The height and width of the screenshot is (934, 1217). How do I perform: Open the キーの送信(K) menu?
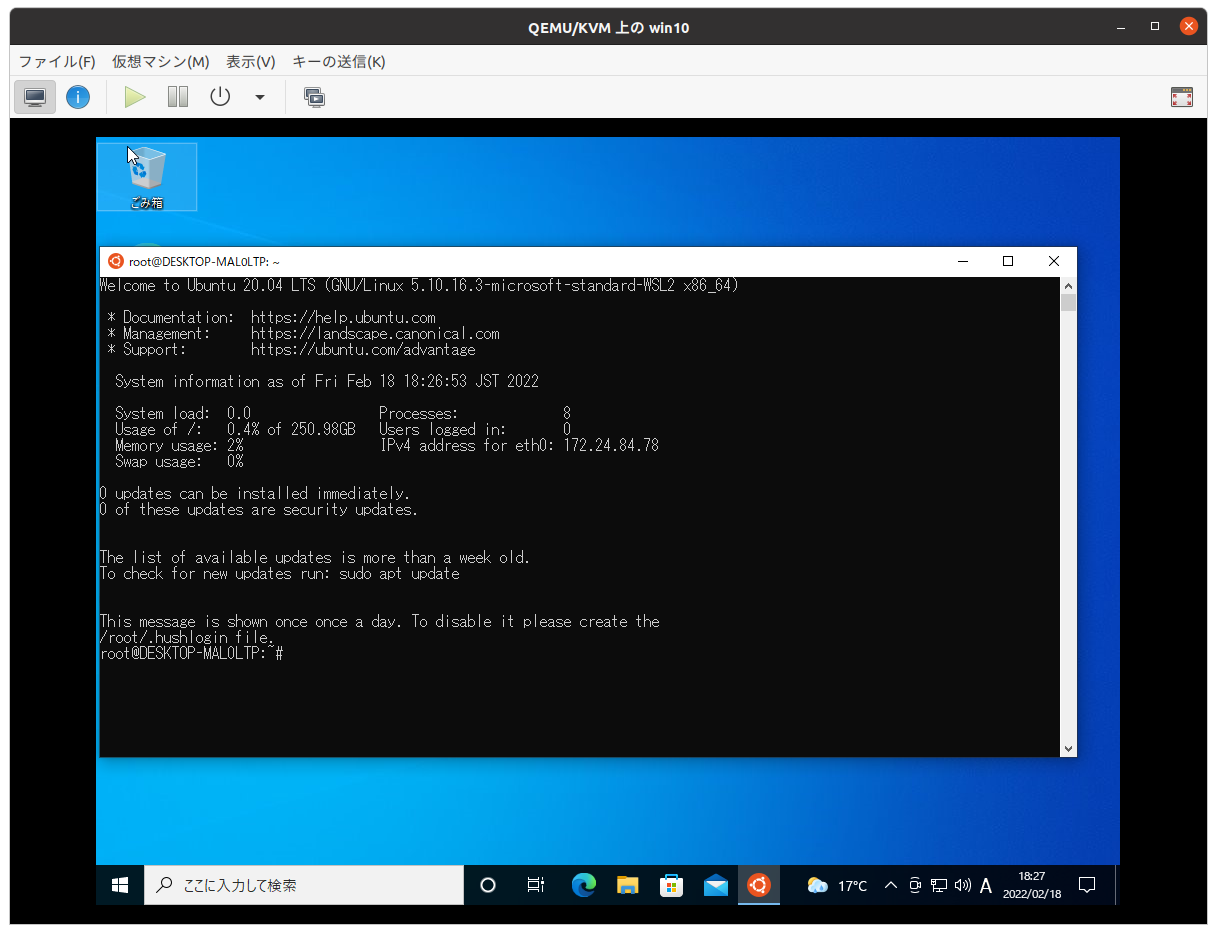pos(338,62)
